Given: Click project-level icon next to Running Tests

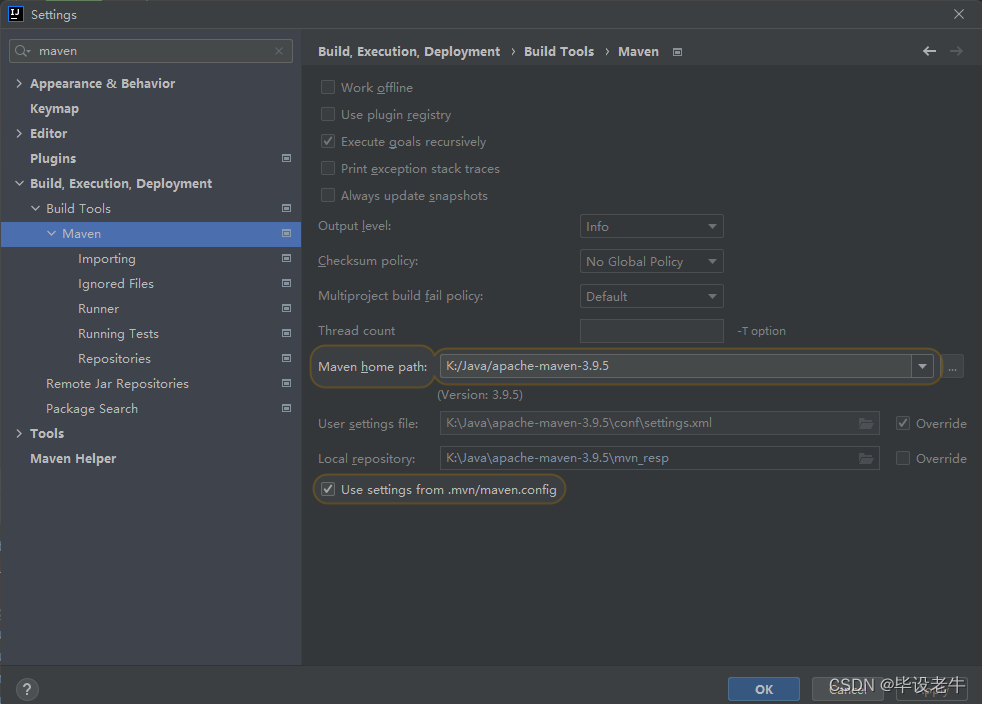Looking at the screenshot, I should [286, 334].
